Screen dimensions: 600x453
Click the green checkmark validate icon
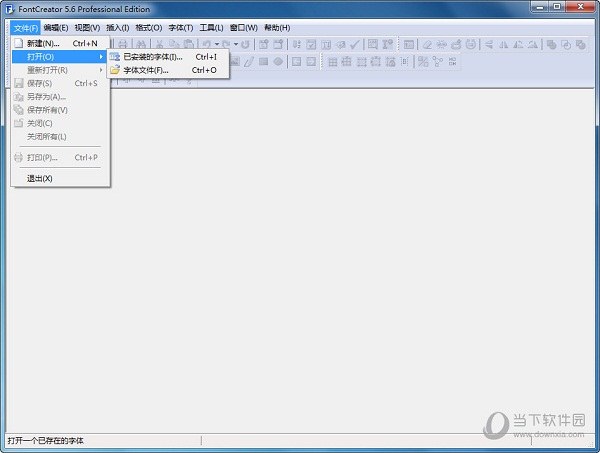pyautogui.click(x=355, y=44)
